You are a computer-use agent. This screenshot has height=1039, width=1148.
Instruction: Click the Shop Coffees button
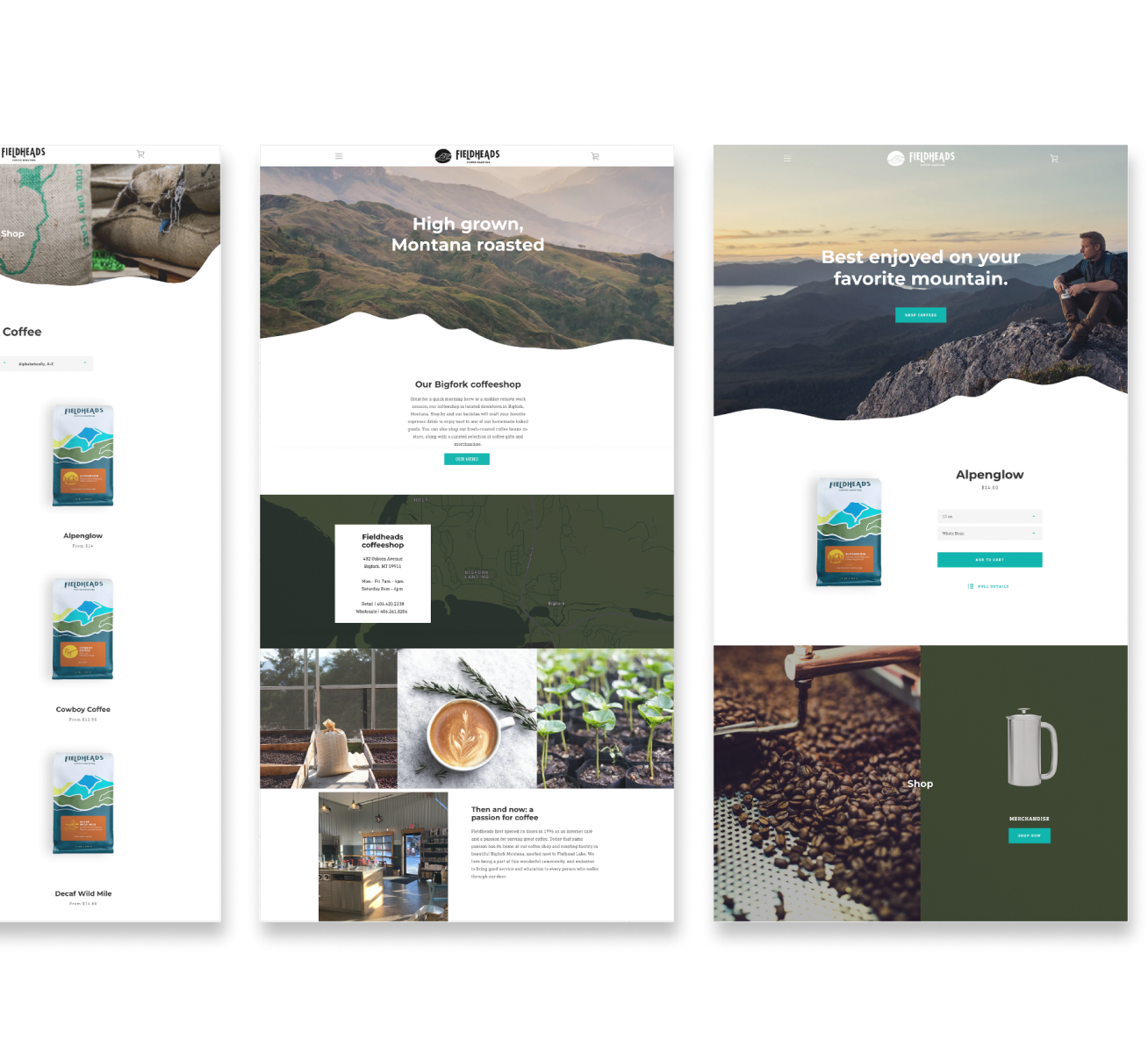pyautogui.click(x=921, y=315)
